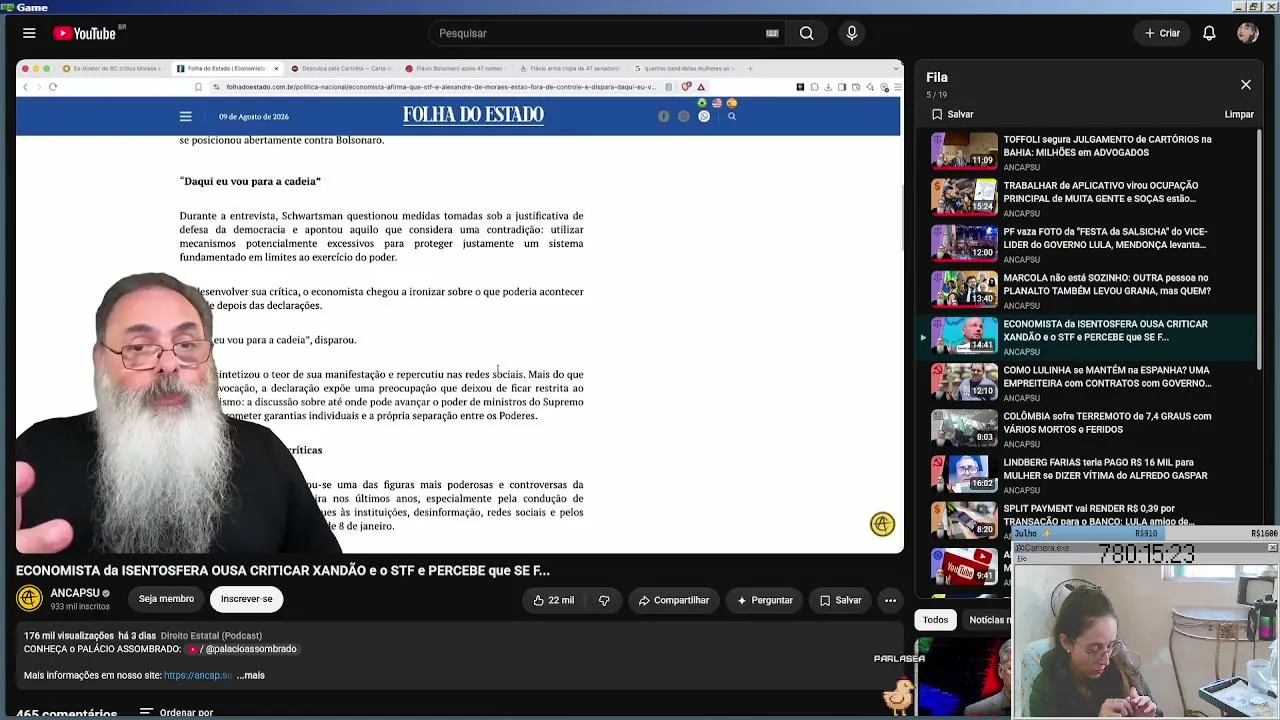Select current ECONOMISTA da ISENTOSFERA queue item
This screenshot has width=1280, height=720.
click(1088, 336)
